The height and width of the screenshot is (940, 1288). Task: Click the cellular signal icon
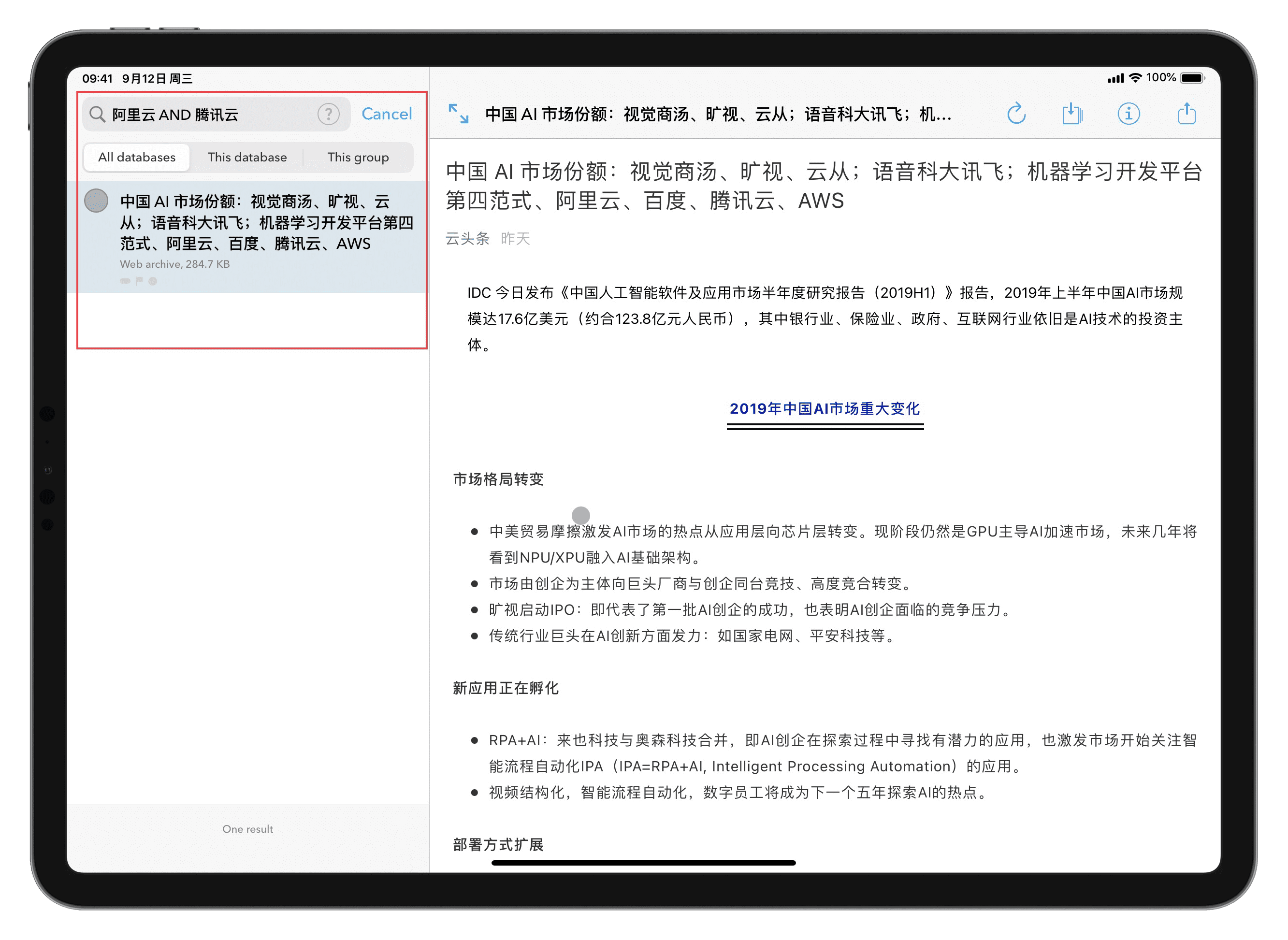click(x=1115, y=78)
